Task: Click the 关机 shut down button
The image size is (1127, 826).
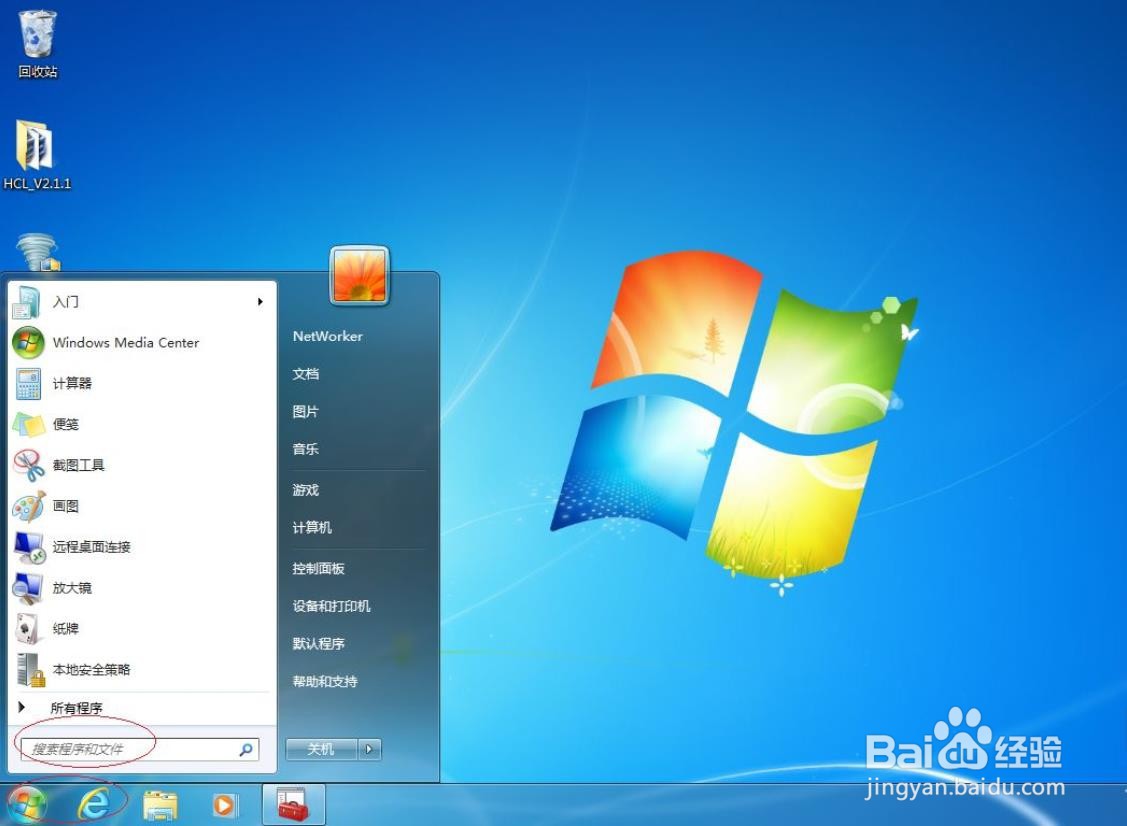Action: (x=321, y=749)
